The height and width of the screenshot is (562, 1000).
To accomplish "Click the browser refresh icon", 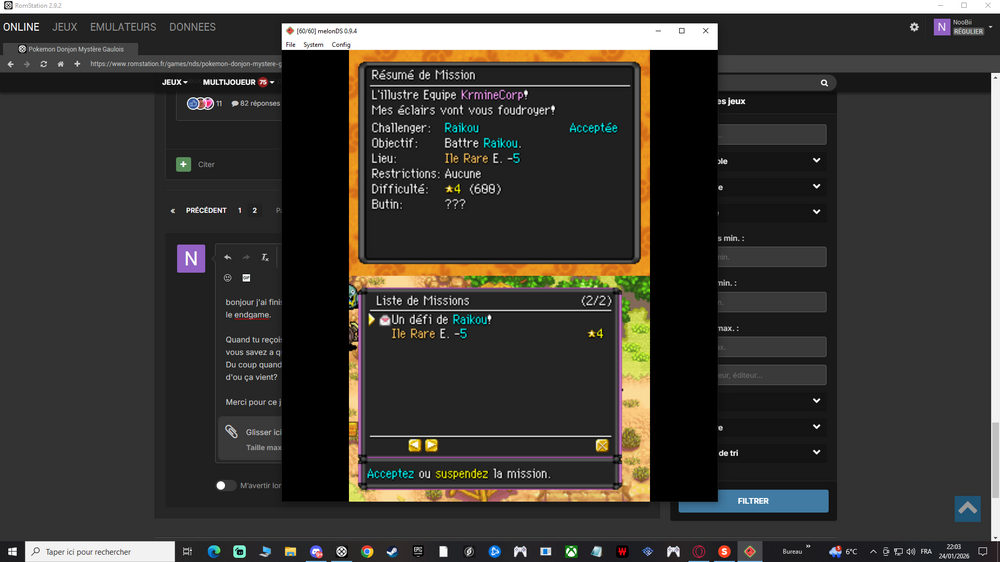I will pyautogui.click(x=43, y=64).
